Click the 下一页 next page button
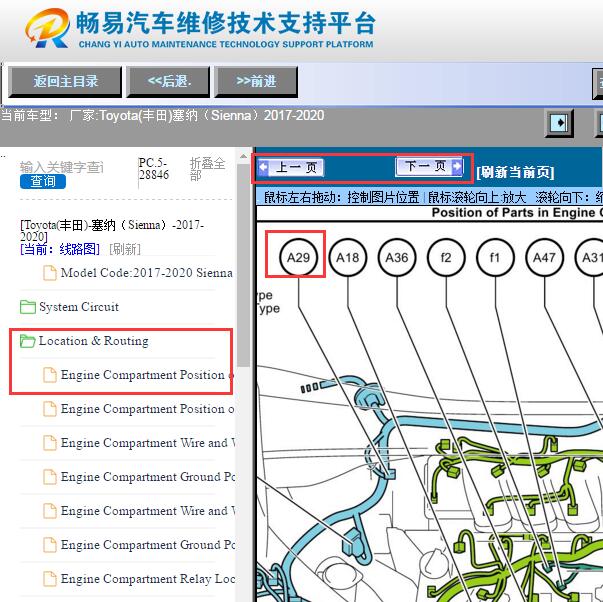The image size is (603, 602). coord(429,167)
